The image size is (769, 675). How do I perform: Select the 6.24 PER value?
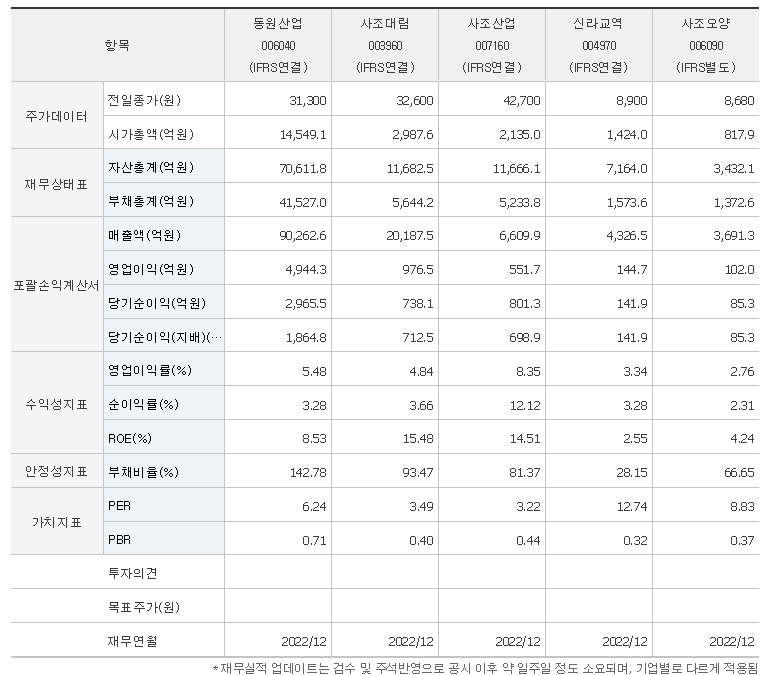tap(314, 506)
